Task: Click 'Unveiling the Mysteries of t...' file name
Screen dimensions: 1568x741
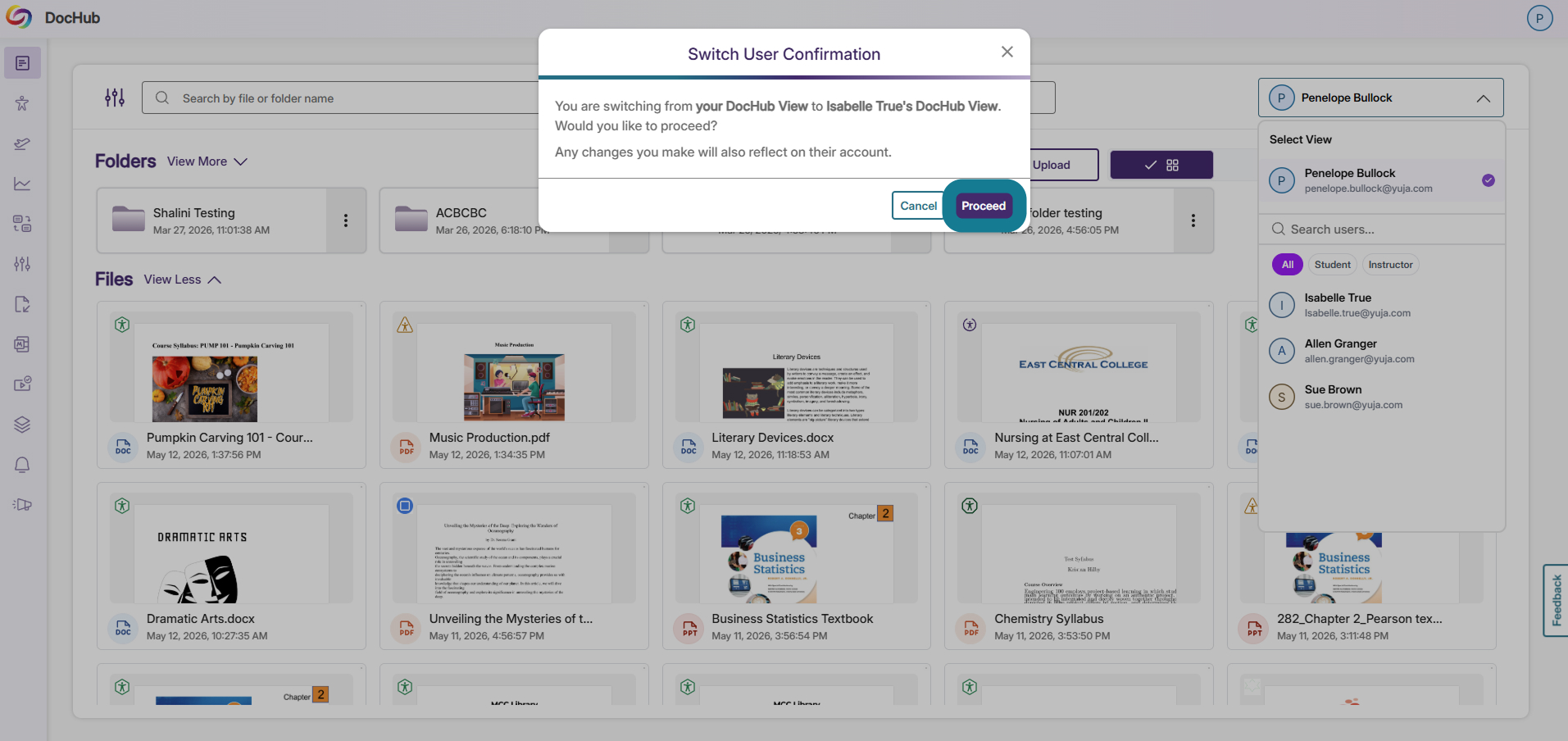Action: click(511, 619)
